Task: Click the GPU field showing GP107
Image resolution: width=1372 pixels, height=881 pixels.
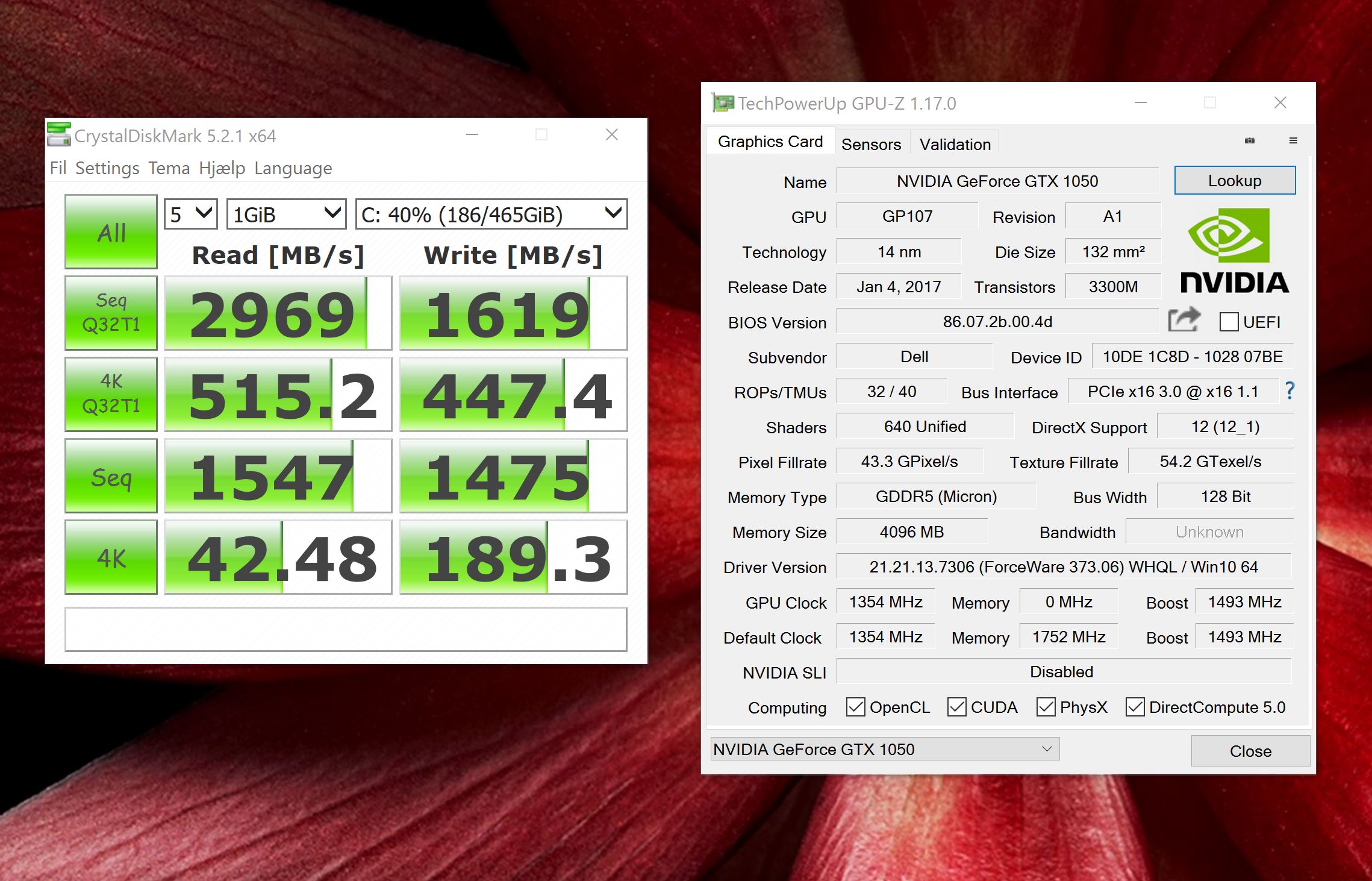Action: pos(907,216)
